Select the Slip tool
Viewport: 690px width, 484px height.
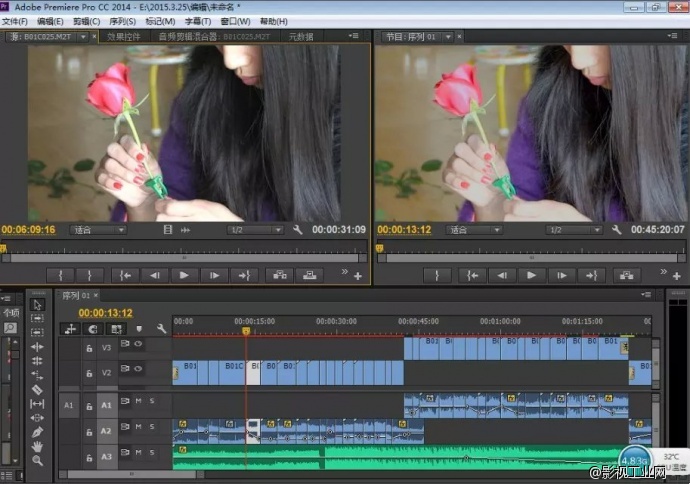[37, 403]
